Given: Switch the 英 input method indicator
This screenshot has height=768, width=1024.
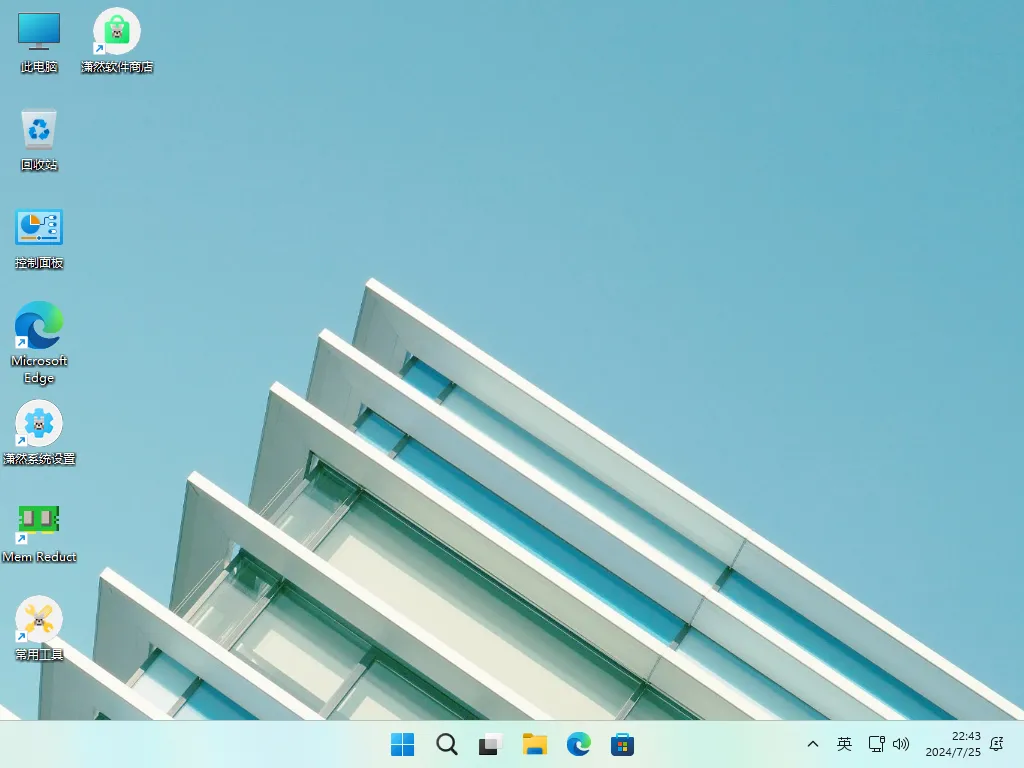Looking at the screenshot, I should tap(843, 744).
